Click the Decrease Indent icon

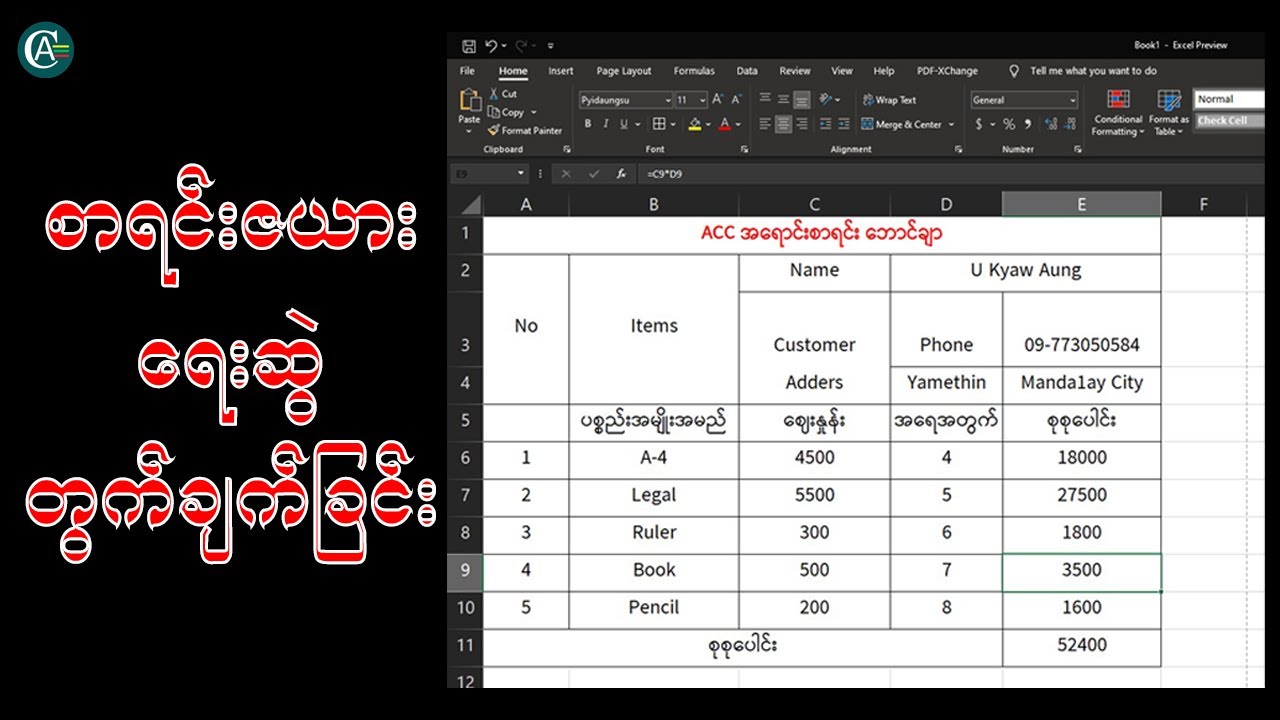click(826, 124)
